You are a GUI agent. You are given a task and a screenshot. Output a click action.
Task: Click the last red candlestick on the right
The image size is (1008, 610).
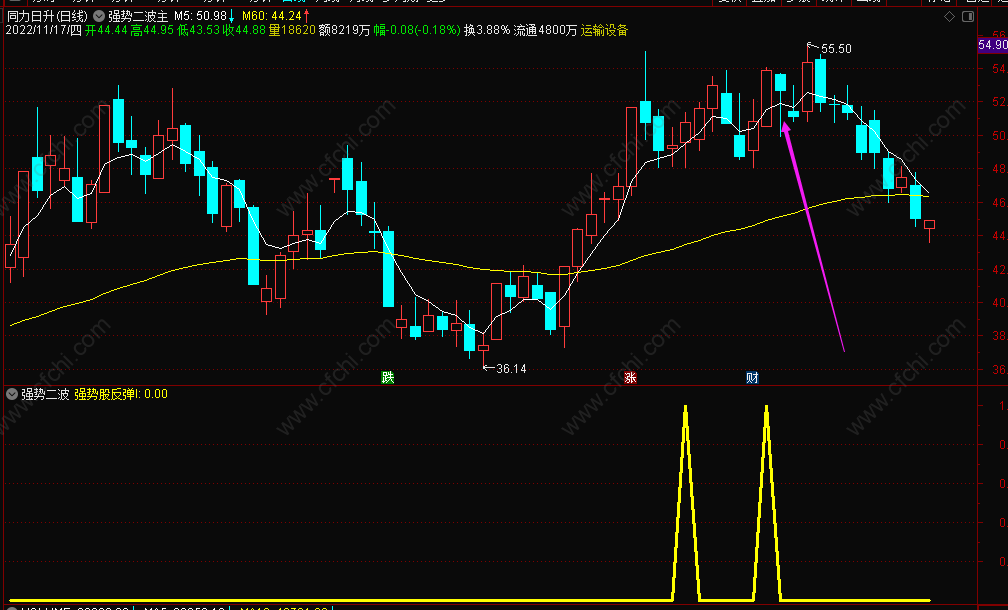[930, 224]
